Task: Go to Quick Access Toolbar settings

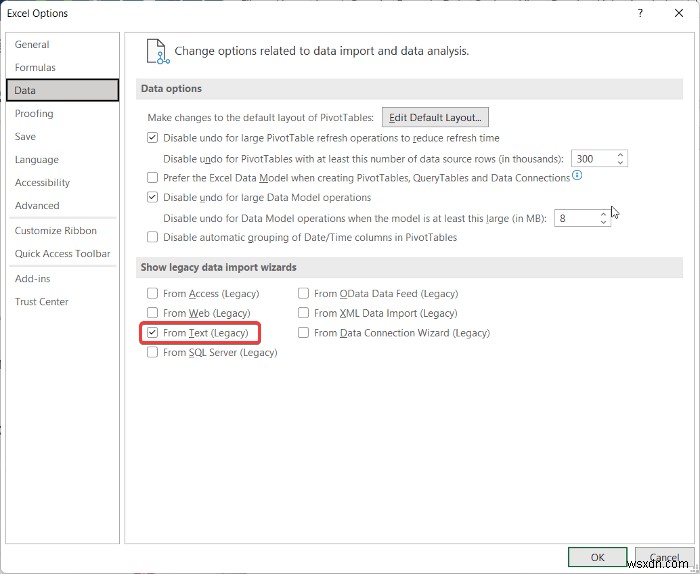Action: coord(62,254)
